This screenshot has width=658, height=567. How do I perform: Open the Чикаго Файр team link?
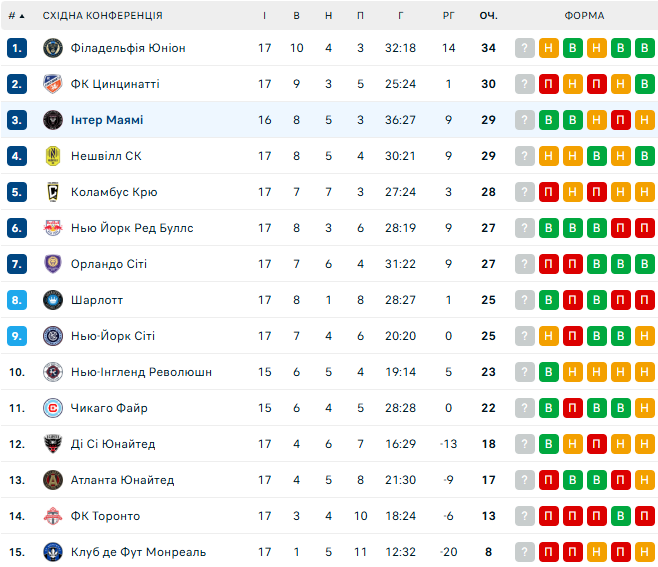[109, 408]
